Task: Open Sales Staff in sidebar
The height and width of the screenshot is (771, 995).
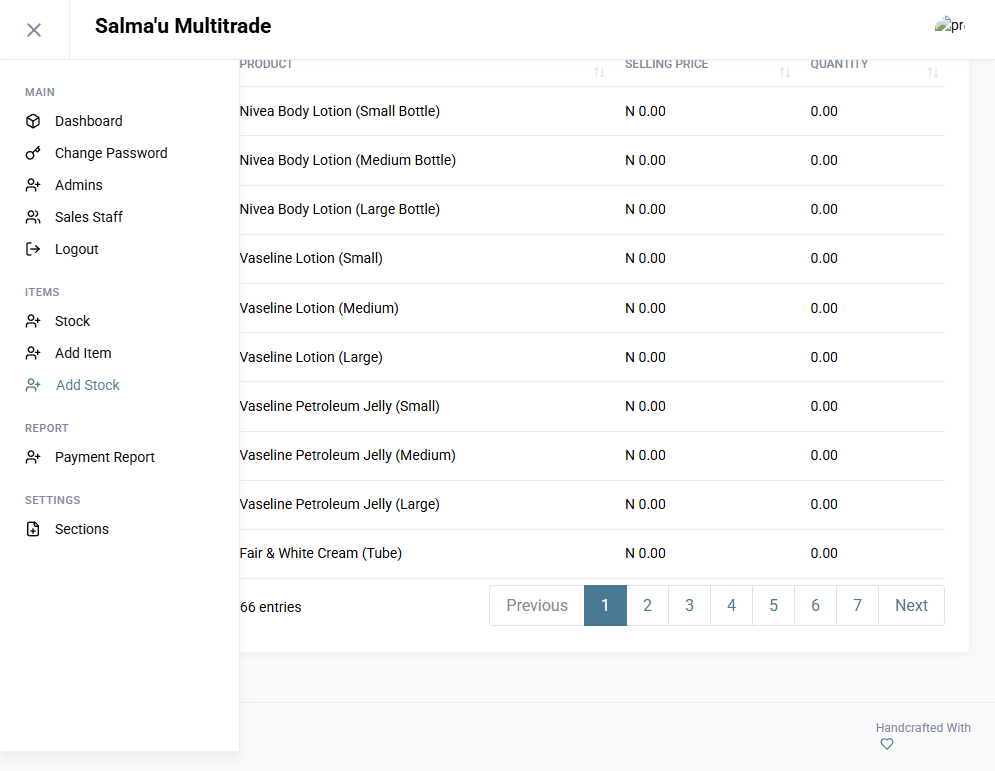Action: click(x=89, y=217)
